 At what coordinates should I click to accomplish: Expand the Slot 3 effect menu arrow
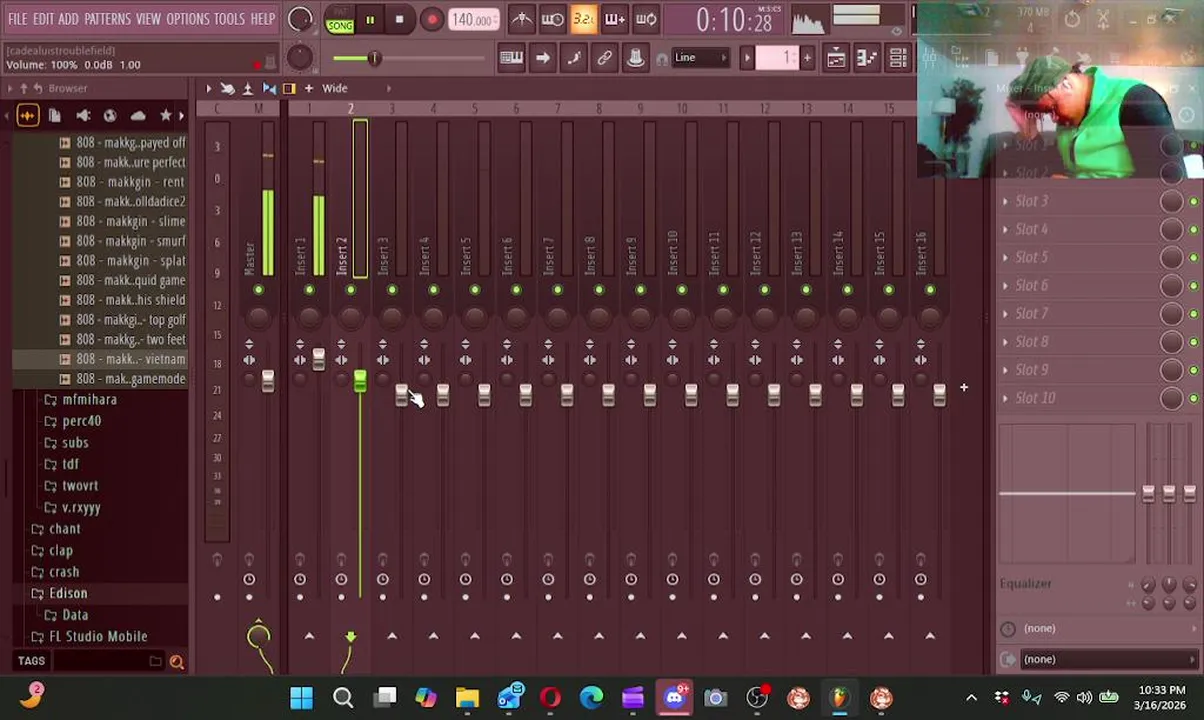tap(1006, 201)
